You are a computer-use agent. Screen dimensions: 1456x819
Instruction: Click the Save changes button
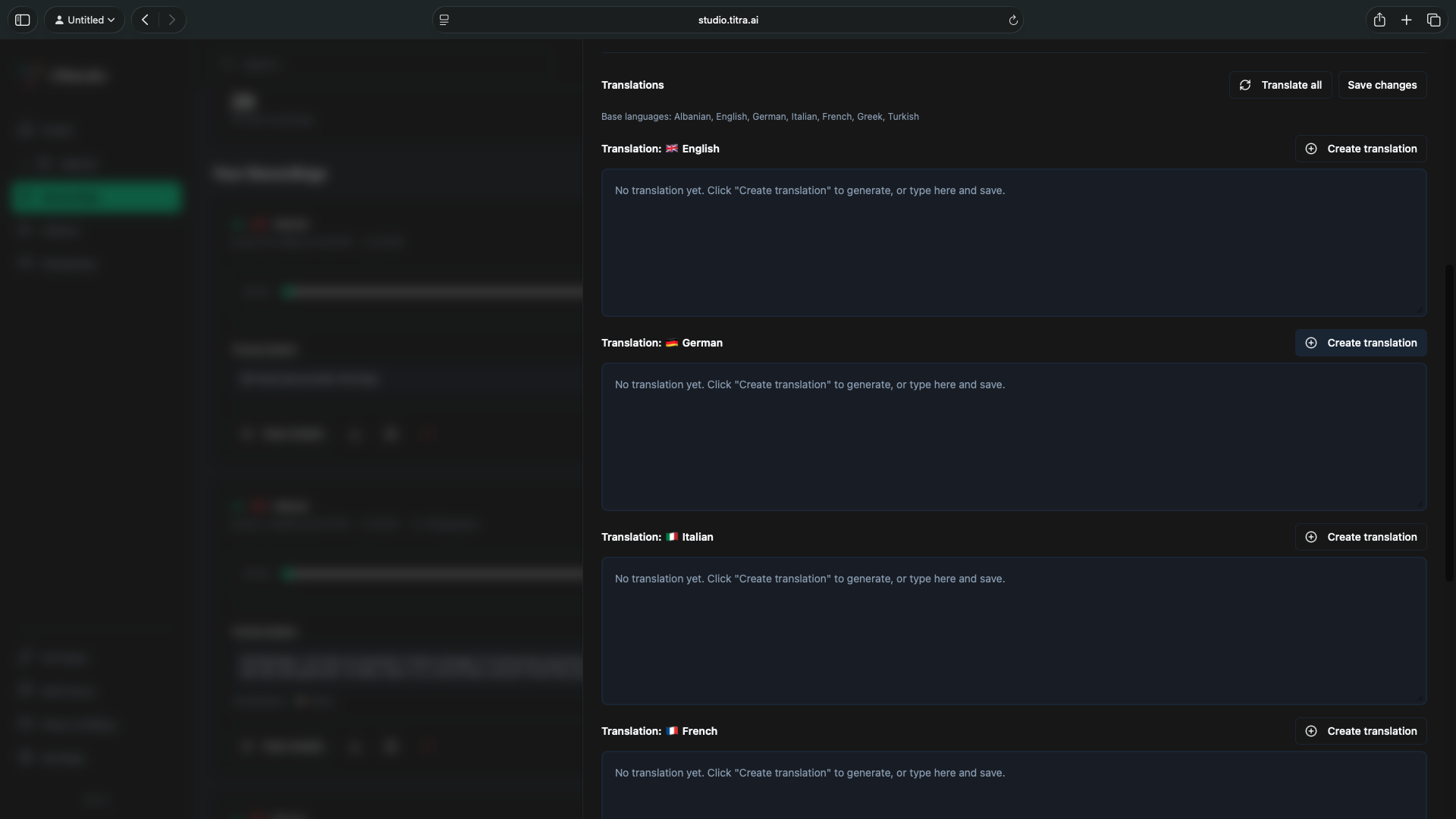[x=1382, y=85]
